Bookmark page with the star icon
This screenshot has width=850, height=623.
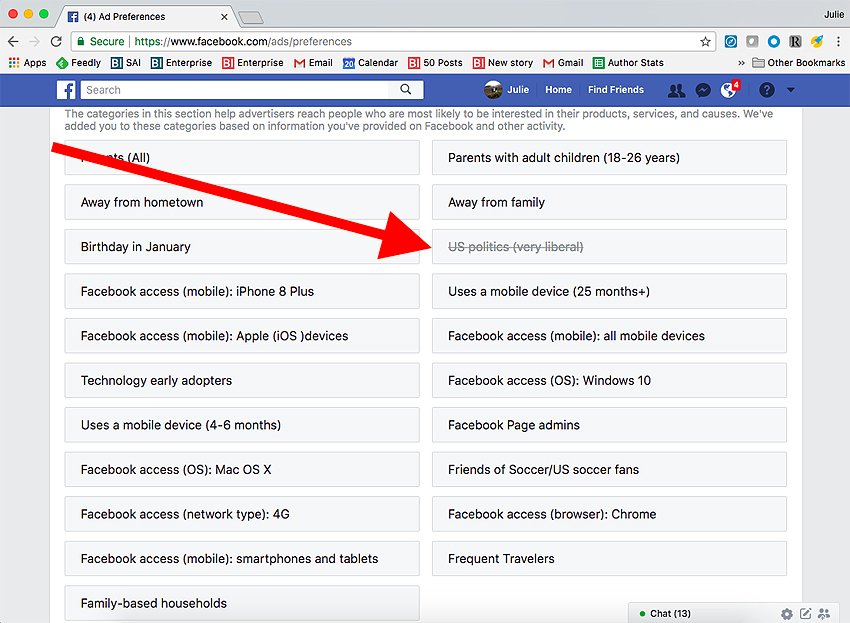pos(705,42)
